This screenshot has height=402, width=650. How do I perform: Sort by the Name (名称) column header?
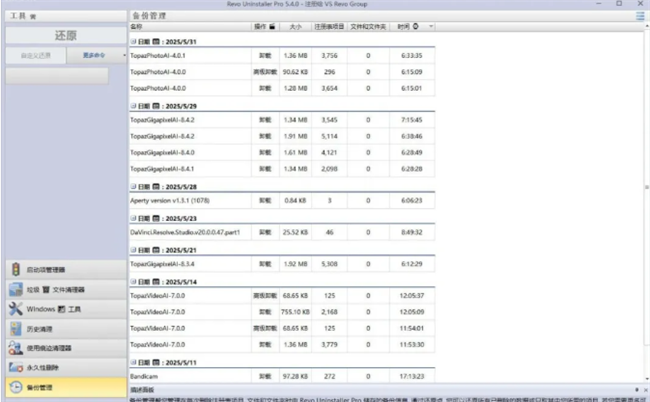pos(191,27)
